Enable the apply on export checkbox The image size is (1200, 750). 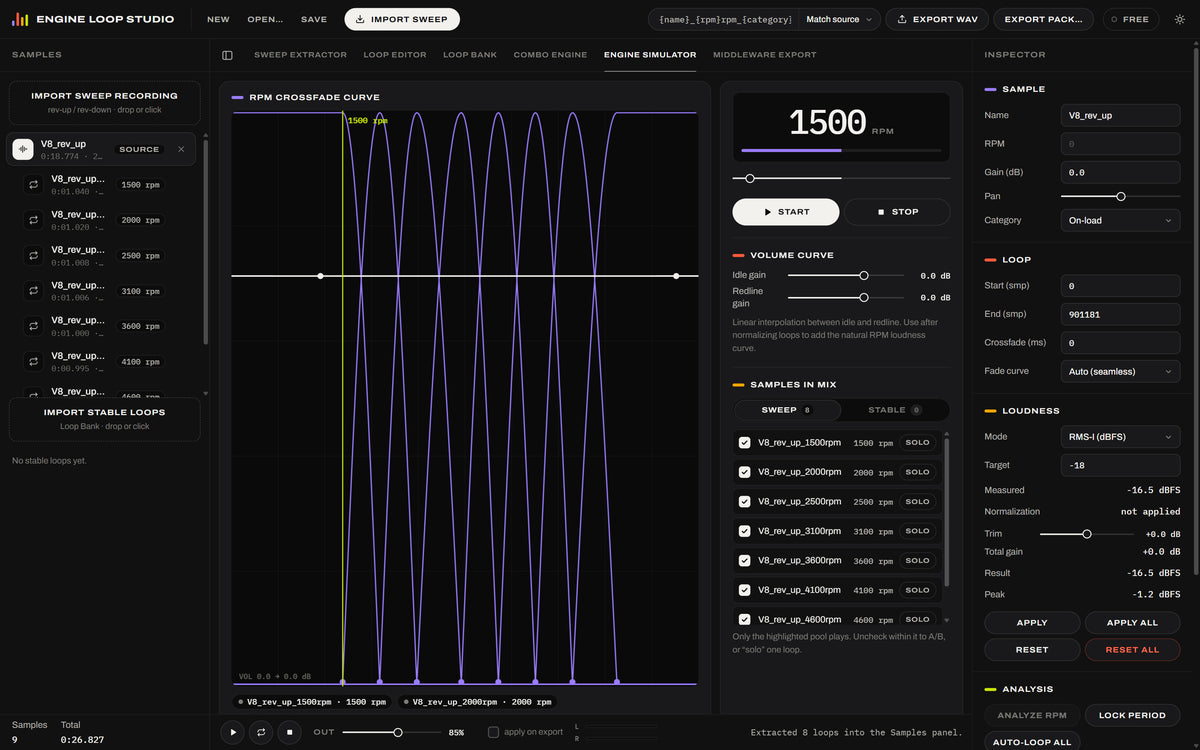tap(493, 732)
